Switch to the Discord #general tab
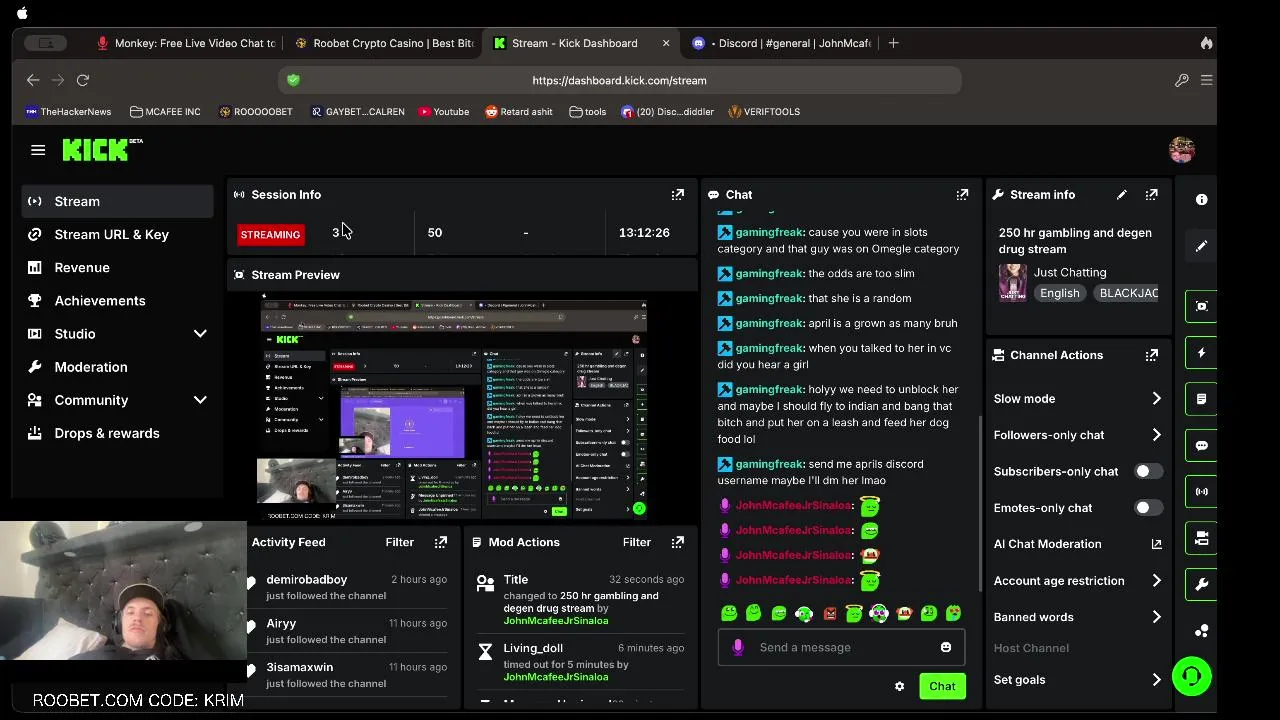 782,43
